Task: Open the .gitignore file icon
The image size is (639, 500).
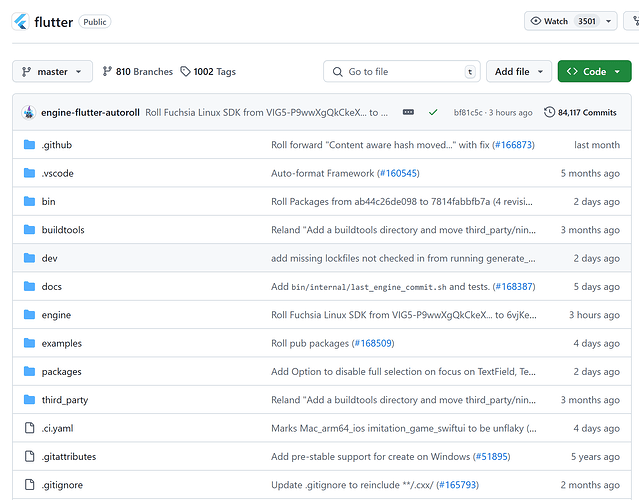Action: tap(29, 485)
